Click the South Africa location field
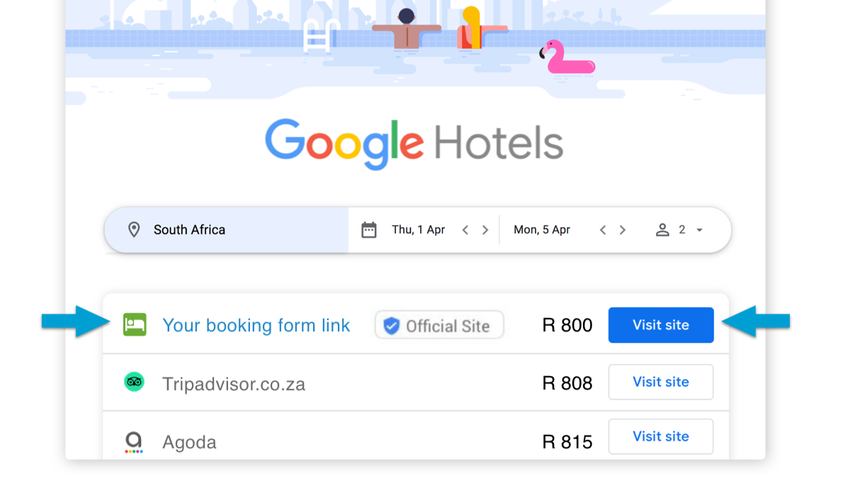The width and height of the screenshot is (850, 478). 190,230
